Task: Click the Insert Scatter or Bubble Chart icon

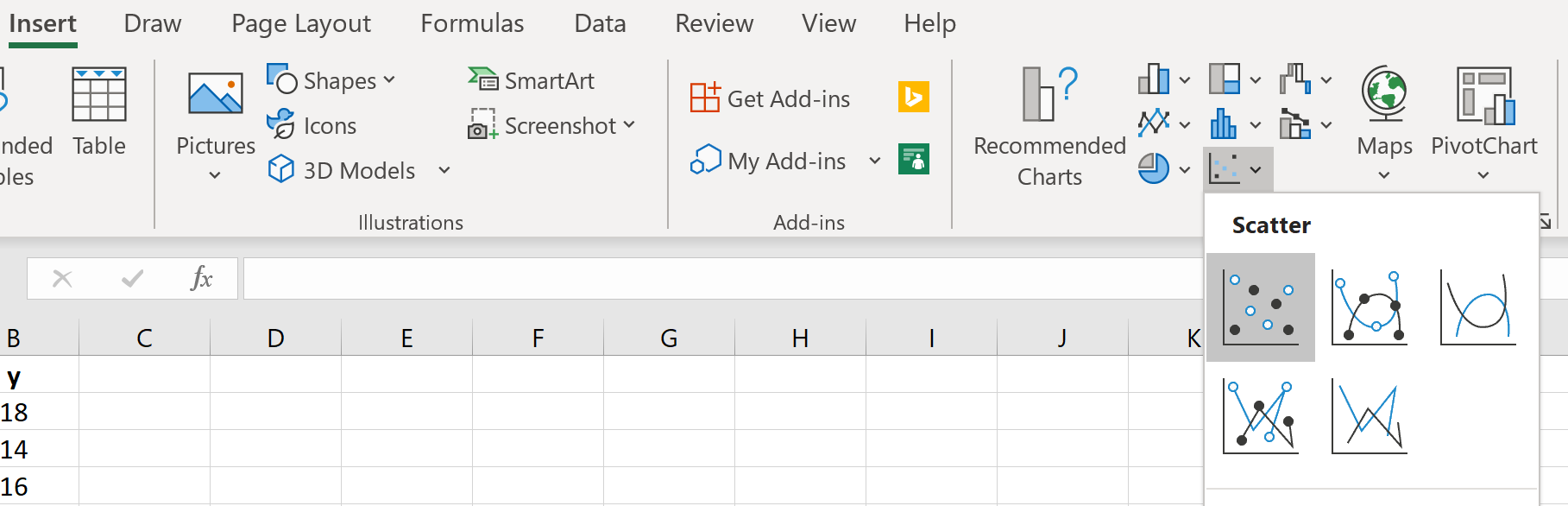Action: (1225, 168)
